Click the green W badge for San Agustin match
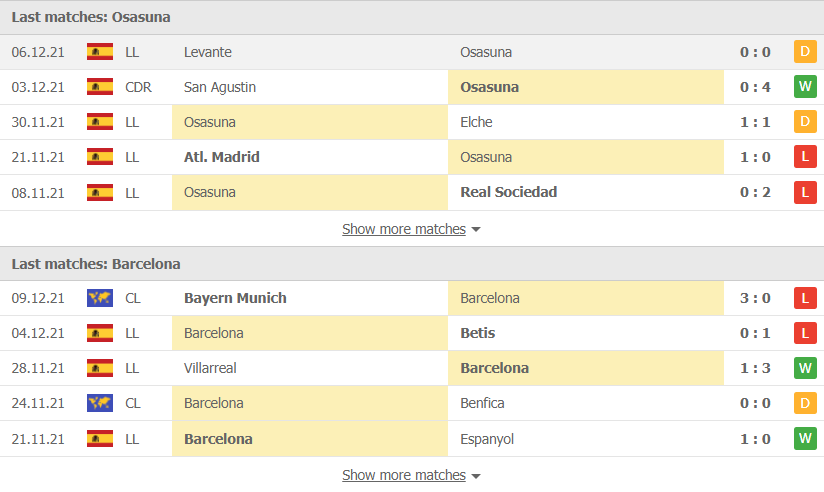824x492 pixels. coord(805,87)
